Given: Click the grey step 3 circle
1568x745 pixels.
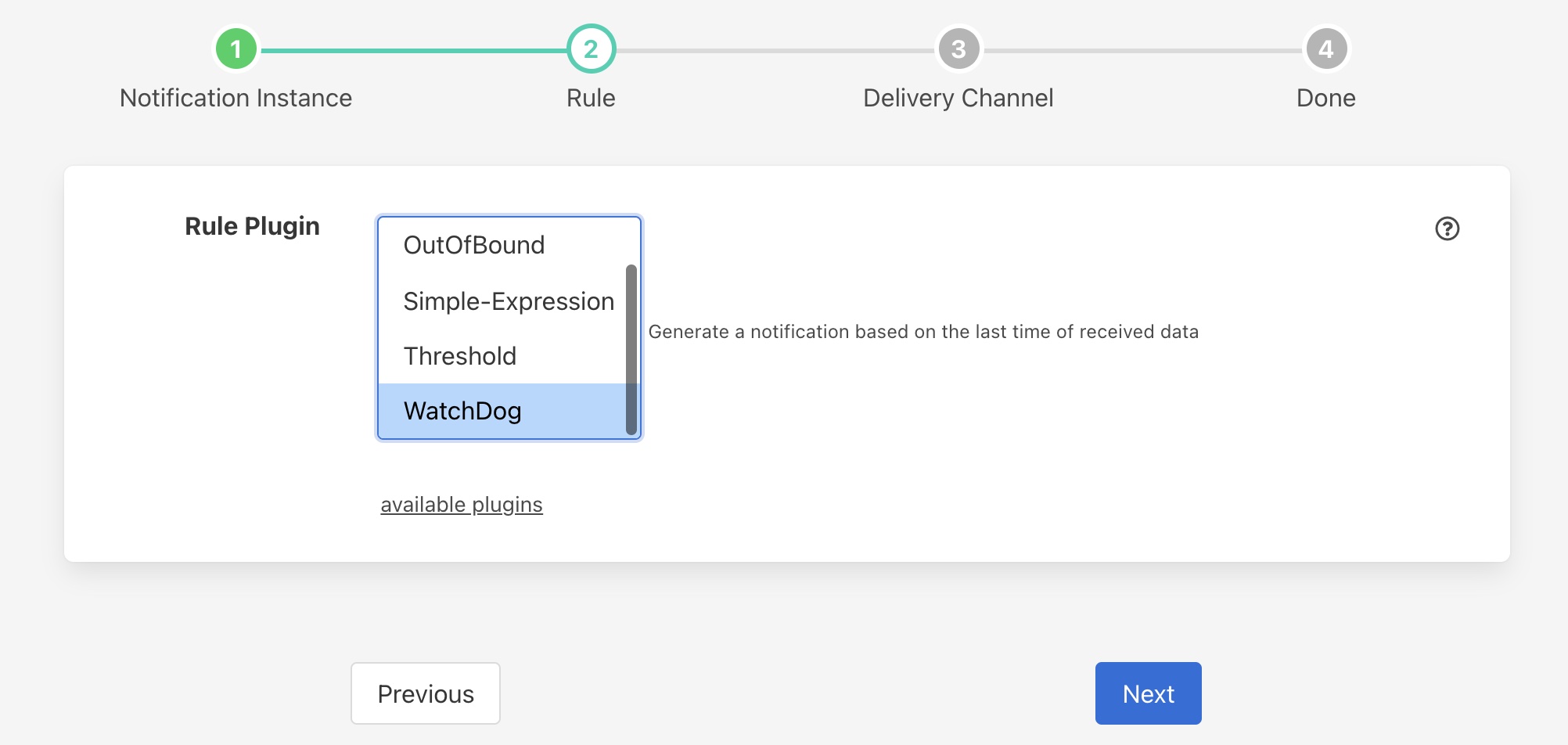Looking at the screenshot, I should 958,49.
